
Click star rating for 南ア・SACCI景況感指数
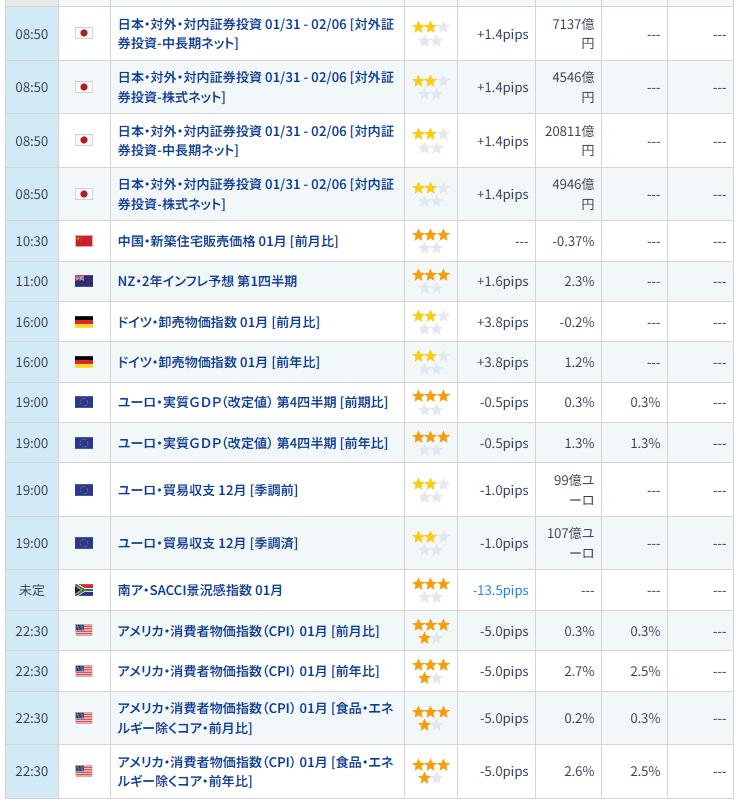pos(431,590)
